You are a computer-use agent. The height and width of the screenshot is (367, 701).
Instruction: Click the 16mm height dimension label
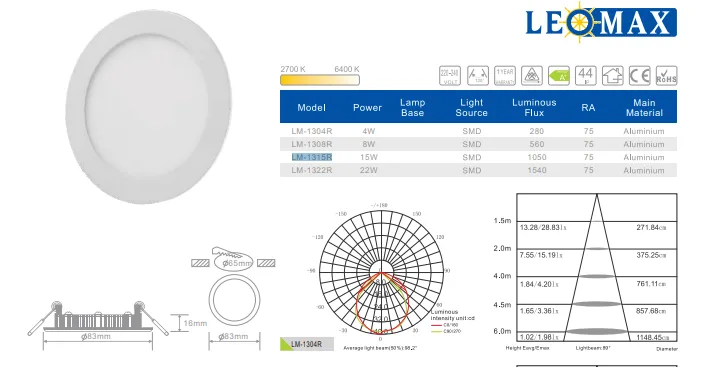point(195,323)
